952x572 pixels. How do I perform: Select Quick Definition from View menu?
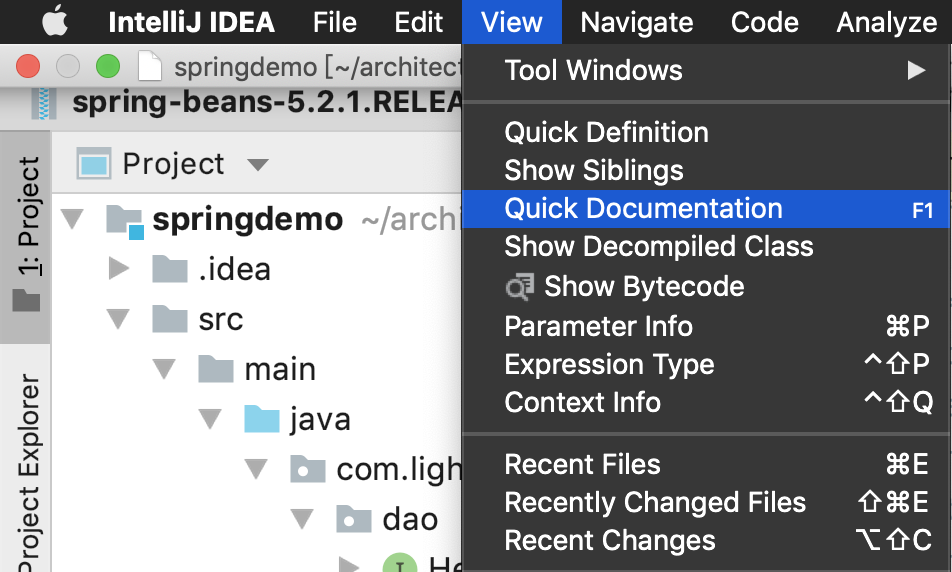point(706,132)
